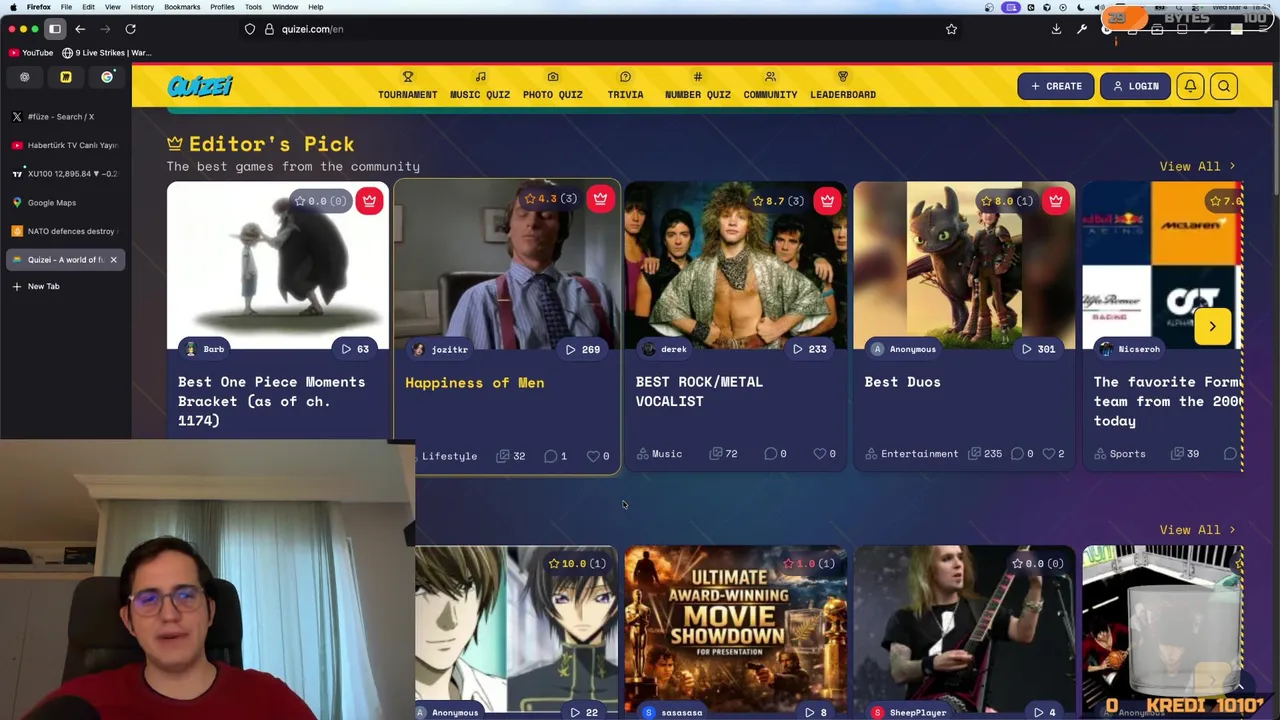Click the Create button

click(1056, 86)
